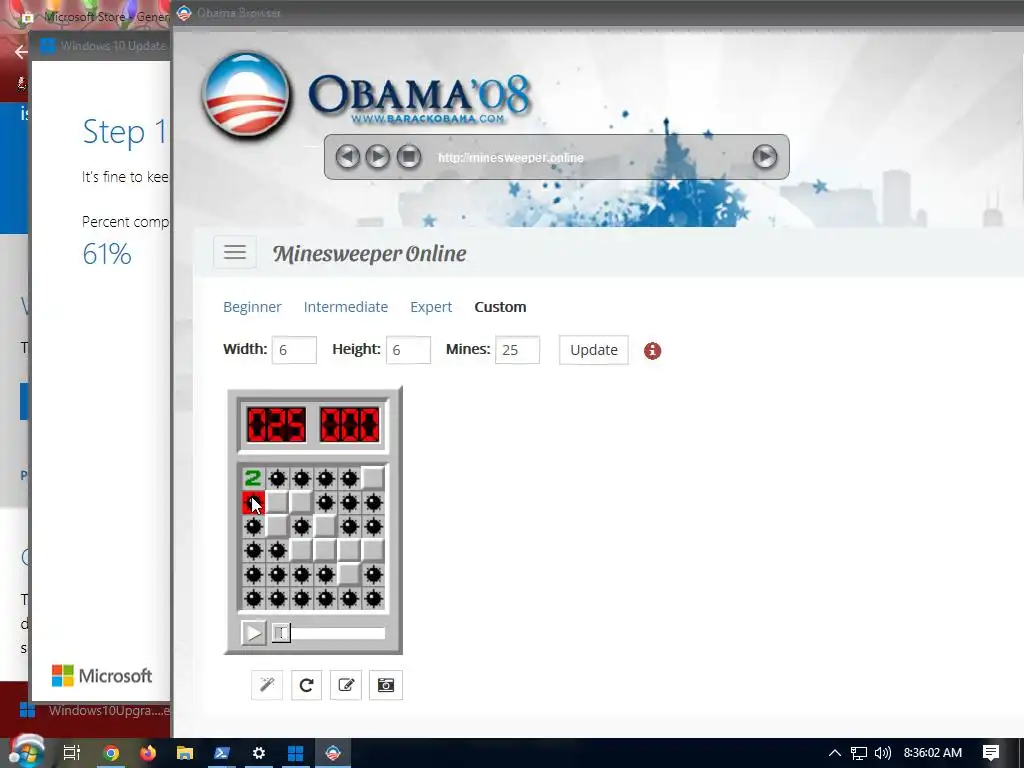
Task: Open File Explorer from the taskbar
Action: click(x=185, y=753)
